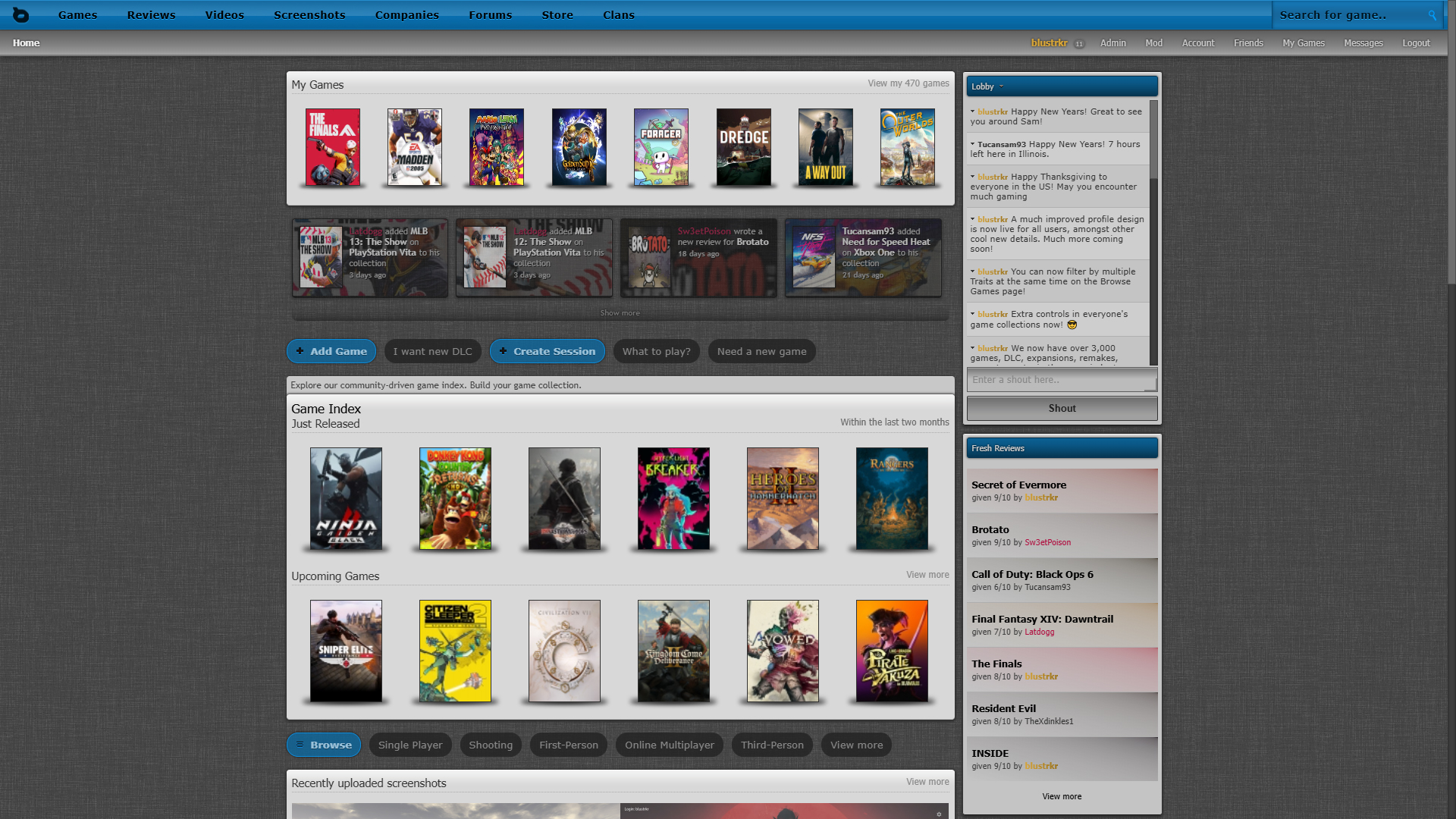
Task: Open View my 470 games link
Action: pos(908,83)
